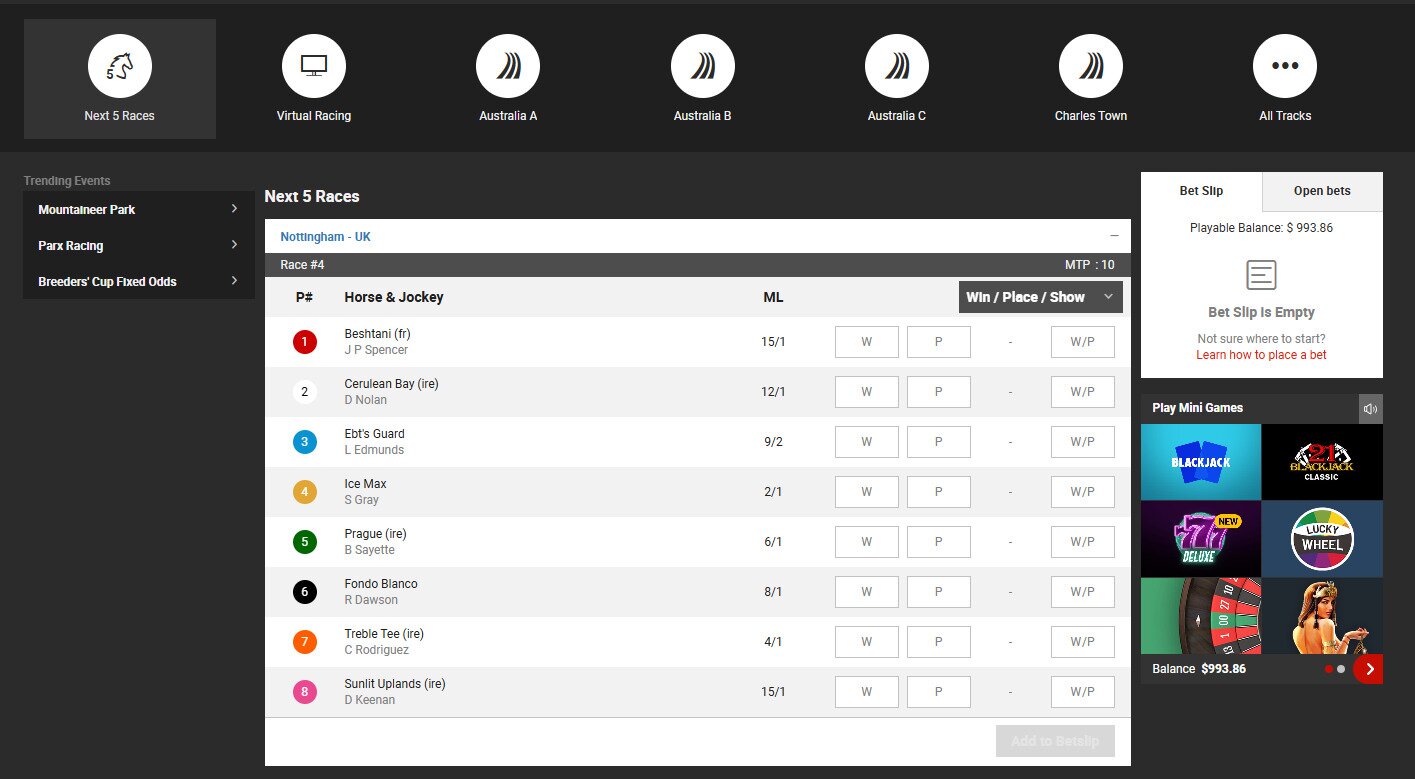The height and width of the screenshot is (779, 1415).
Task: Click Learn how to place a bet
Action: 1260,354
